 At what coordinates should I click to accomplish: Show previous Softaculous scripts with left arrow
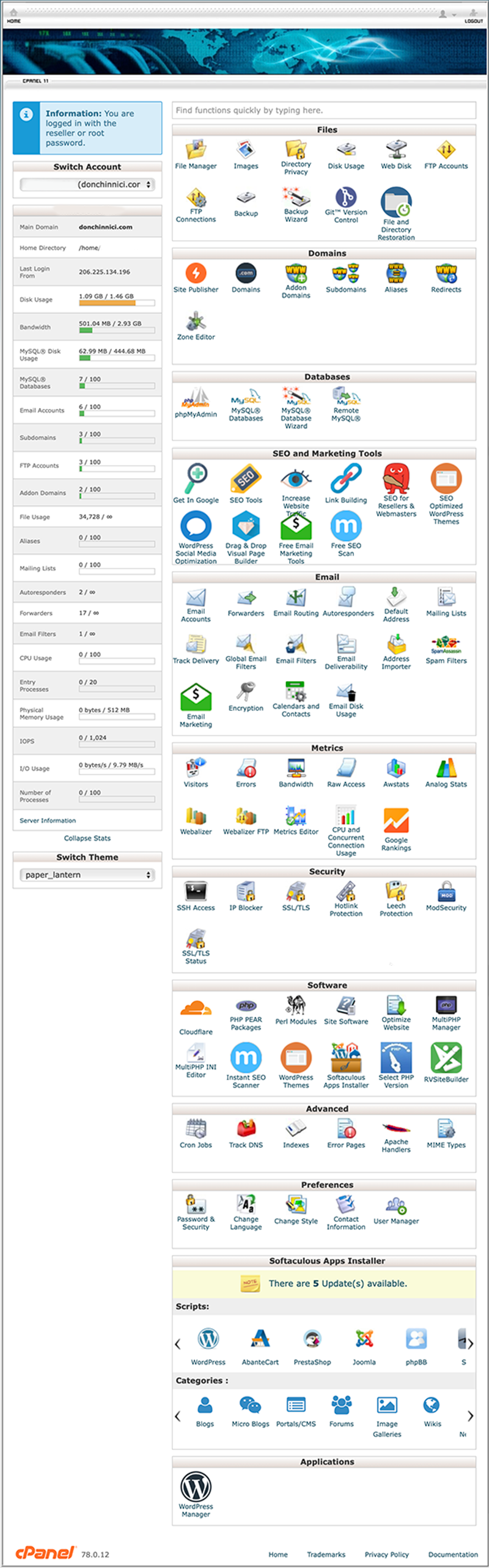click(x=178, y=1344)
